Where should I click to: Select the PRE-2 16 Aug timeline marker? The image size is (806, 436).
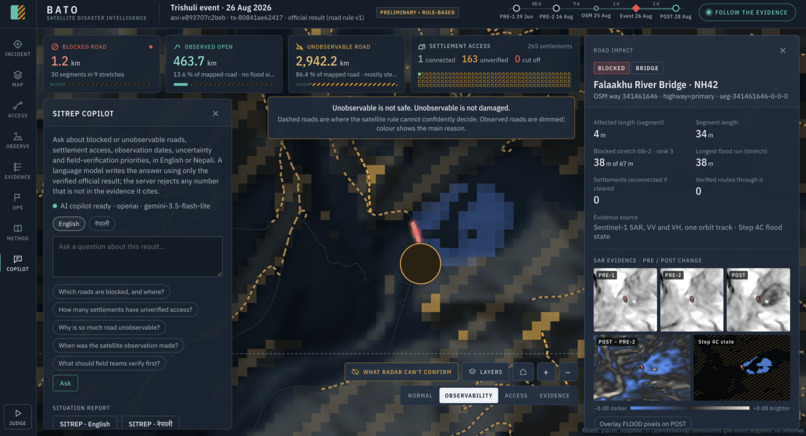[556, 8]
